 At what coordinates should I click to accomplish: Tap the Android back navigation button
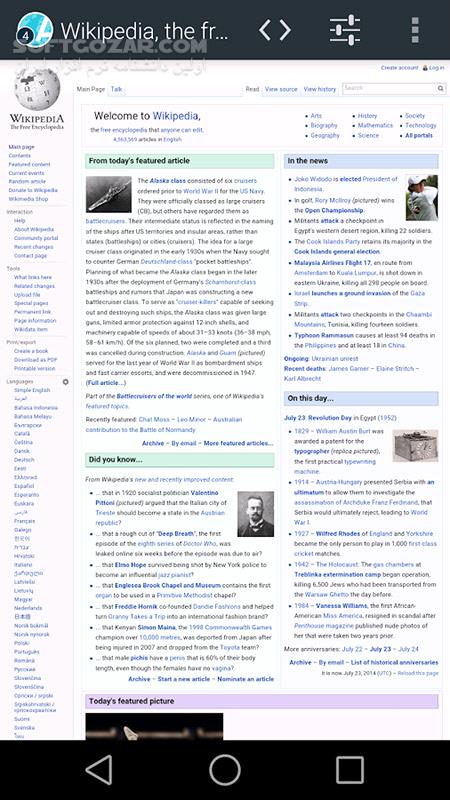(x=99, y=769)
